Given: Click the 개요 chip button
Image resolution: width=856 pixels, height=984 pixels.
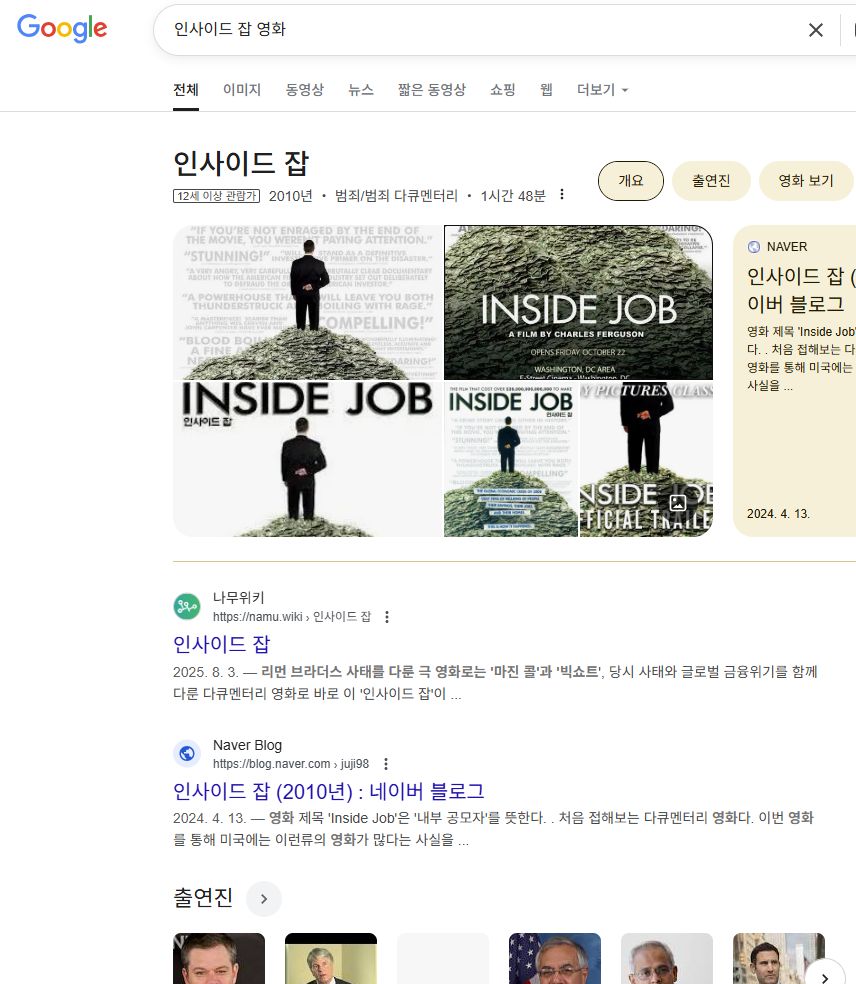Looking at the screenshot, I should pyautogui.click(x=631, y=181).
